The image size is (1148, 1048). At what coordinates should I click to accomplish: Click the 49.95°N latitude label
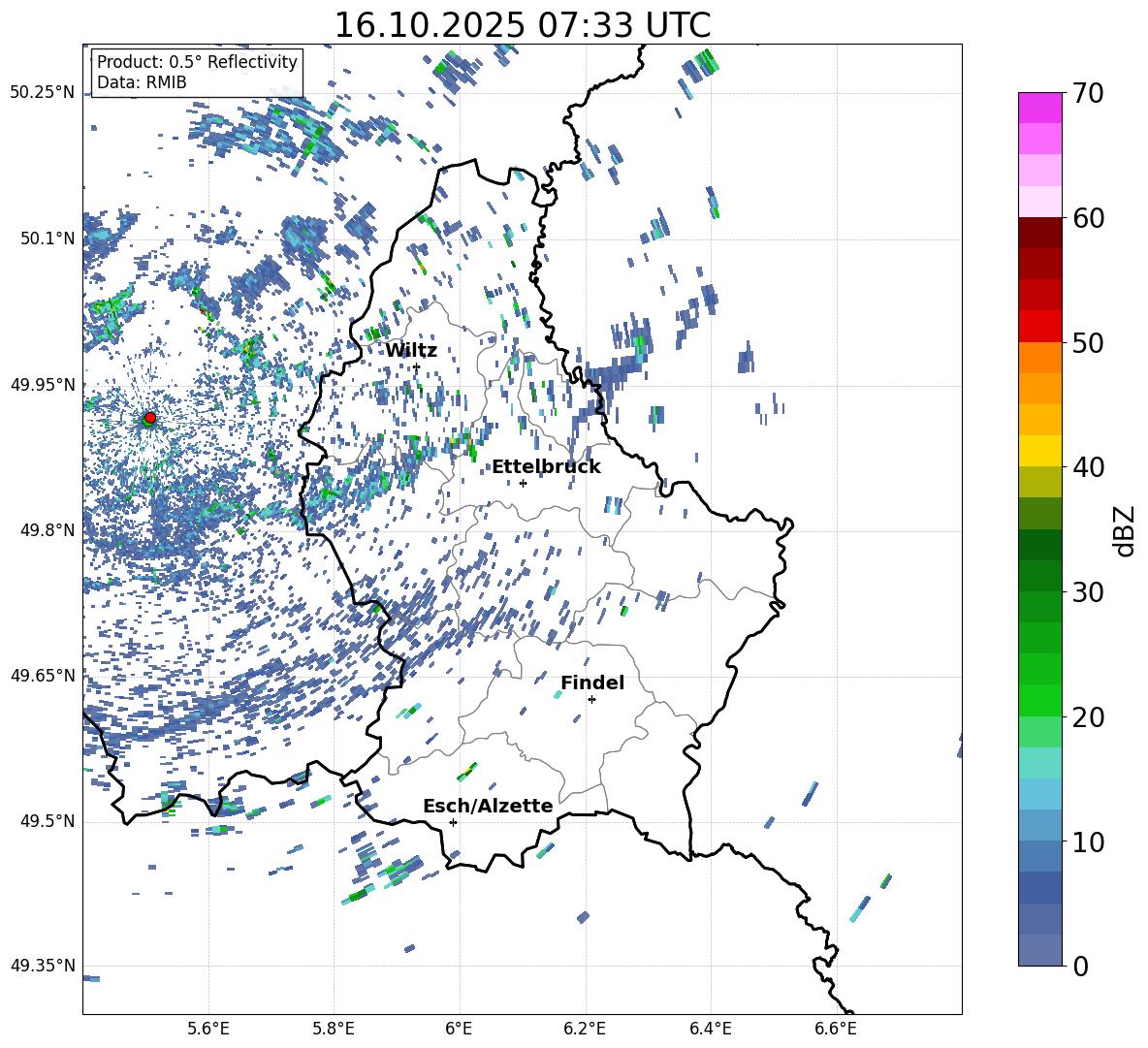(x=43, y=384)
